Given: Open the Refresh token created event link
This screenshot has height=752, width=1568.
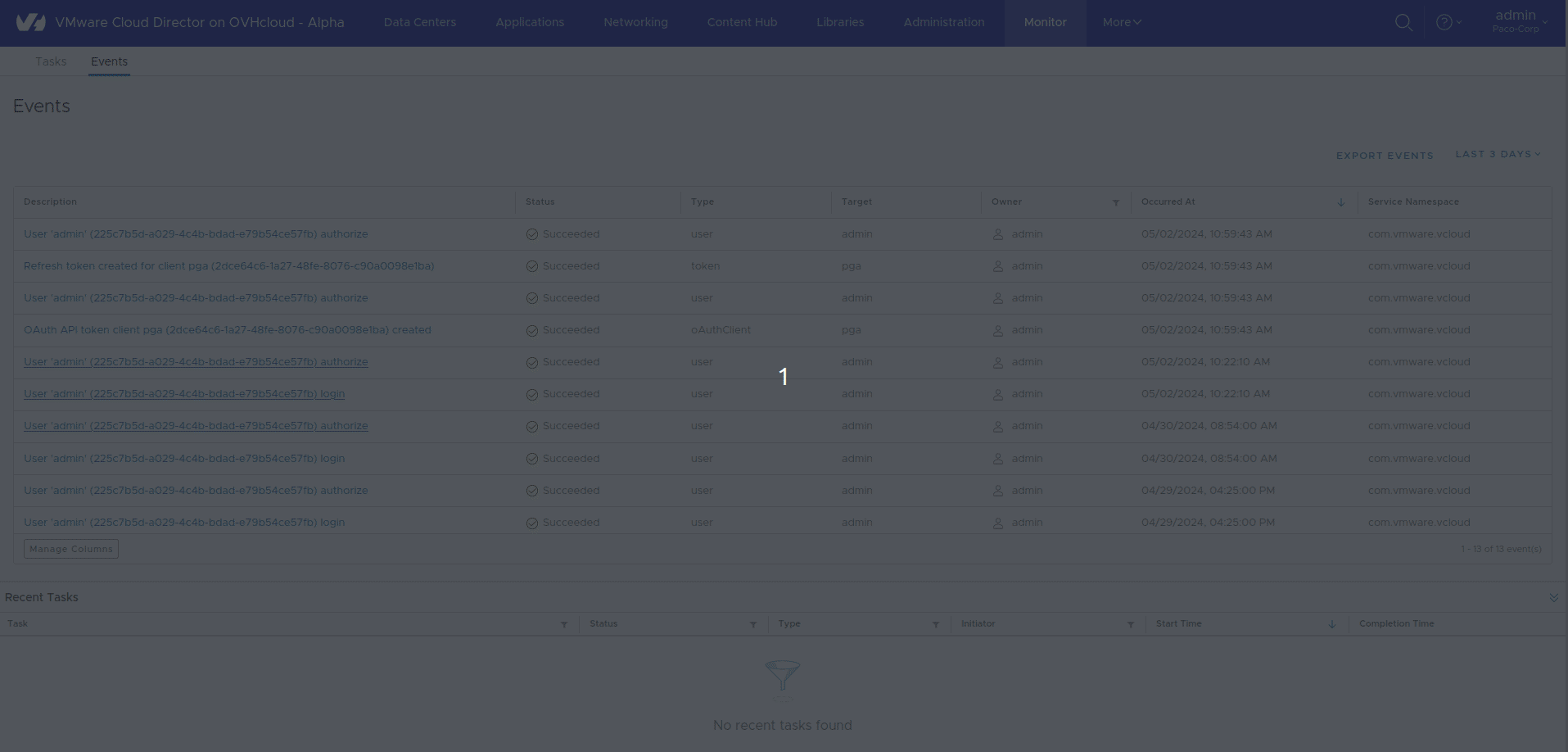Looking at the screenshot, I should pos(228,265).
